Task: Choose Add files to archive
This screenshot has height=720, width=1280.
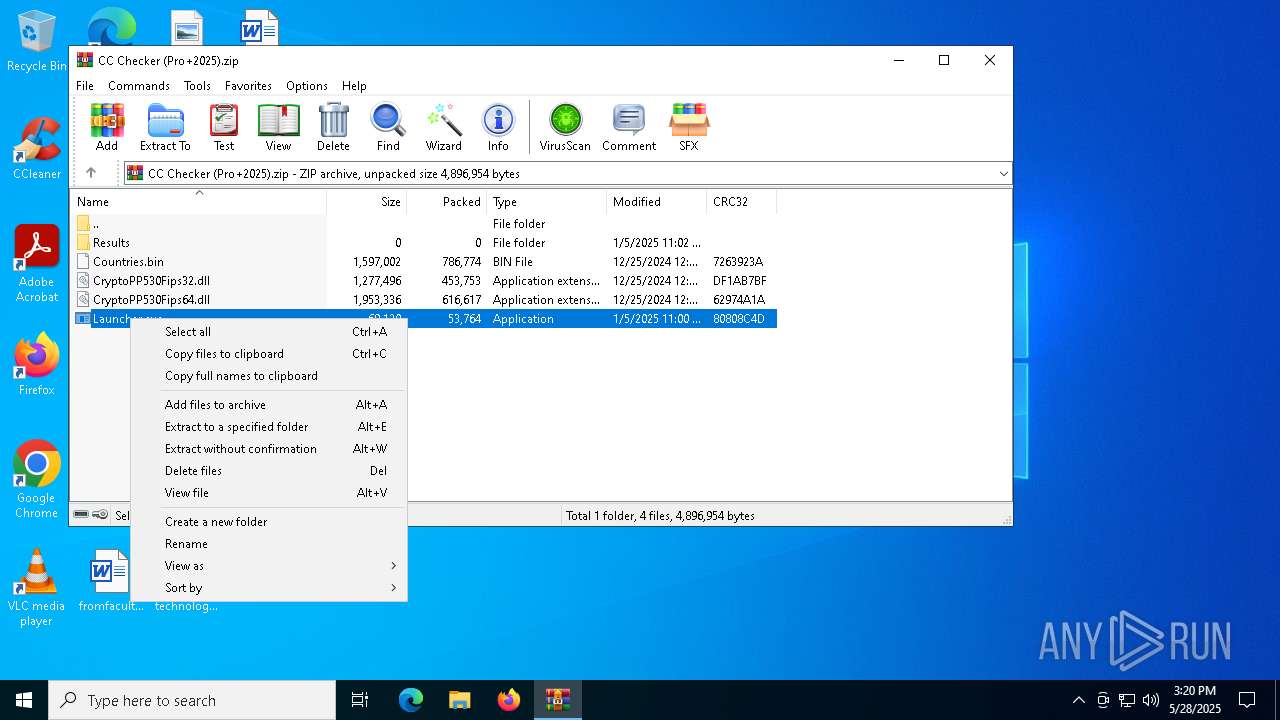Action: 269,405
